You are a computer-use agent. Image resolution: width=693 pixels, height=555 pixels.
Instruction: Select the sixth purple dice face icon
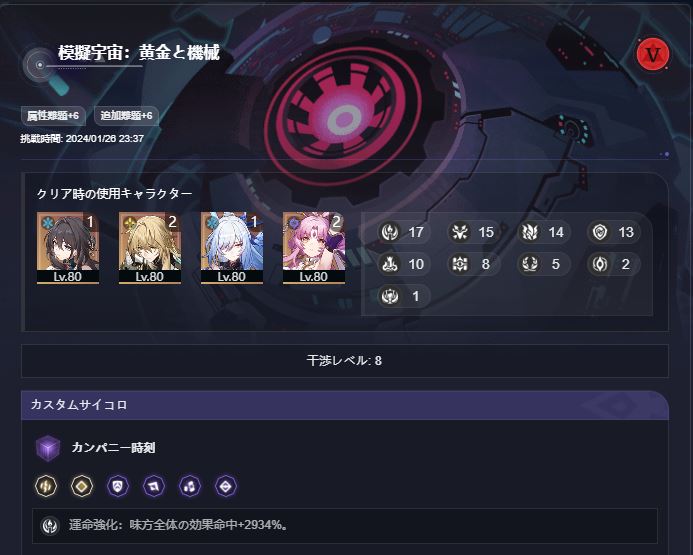click(226, 486)
